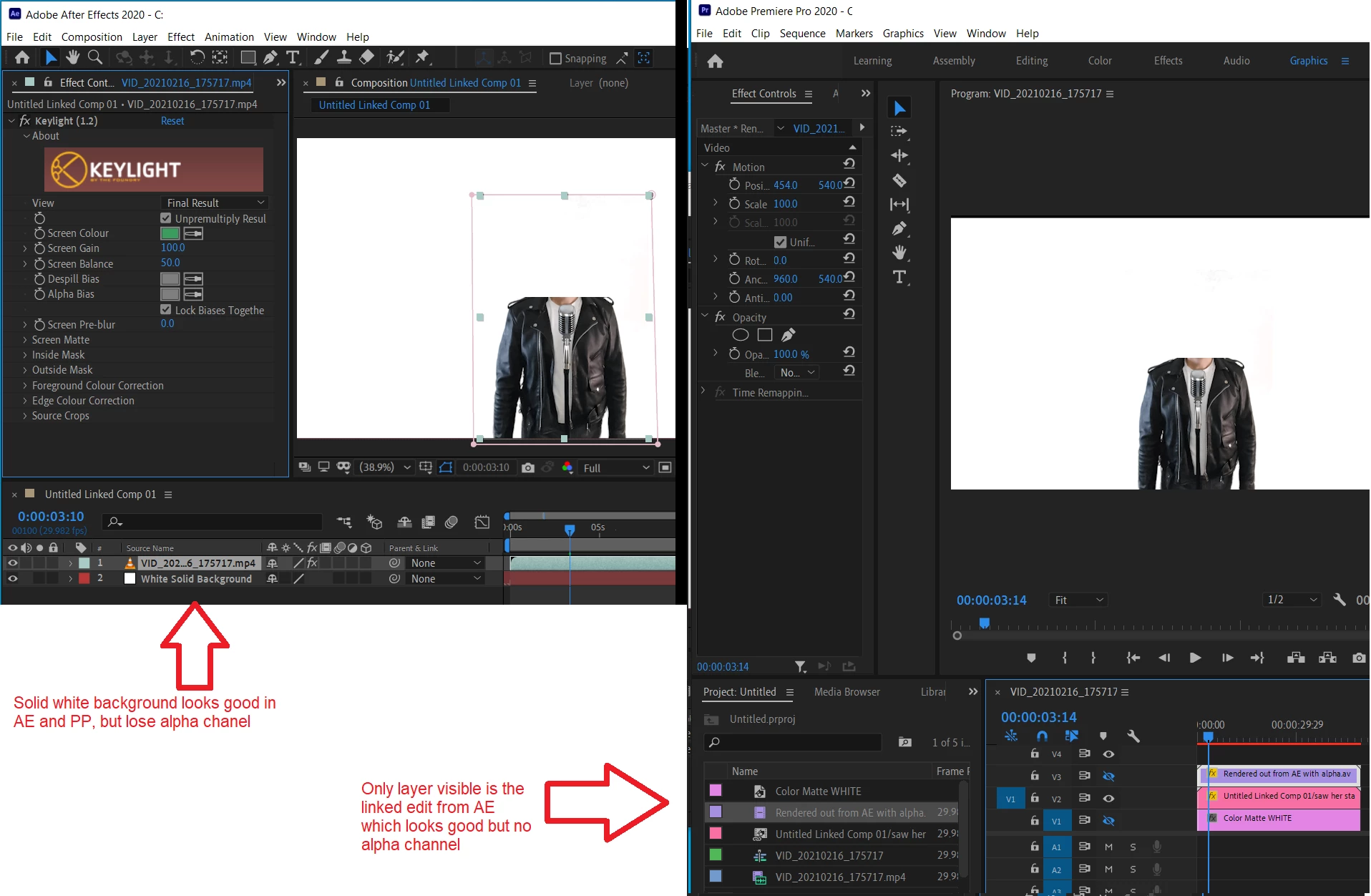Open Premiere Program monitor settings wrench
The width and height of the screenshot is (1371, 896).
[1339, 600]
